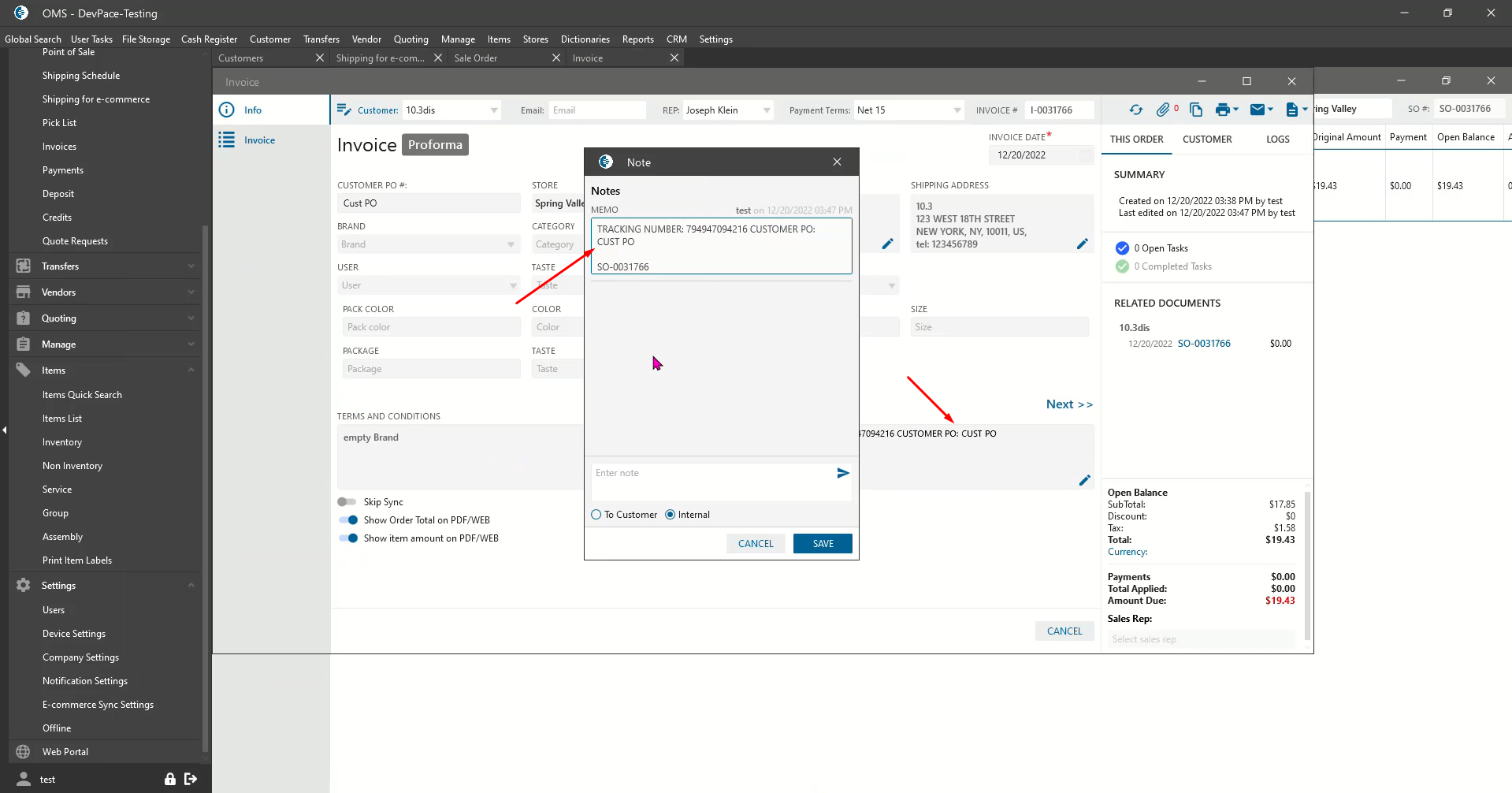1512x793 pixels.
Task: Click the Web Portal globe icon
Action: 24,752
